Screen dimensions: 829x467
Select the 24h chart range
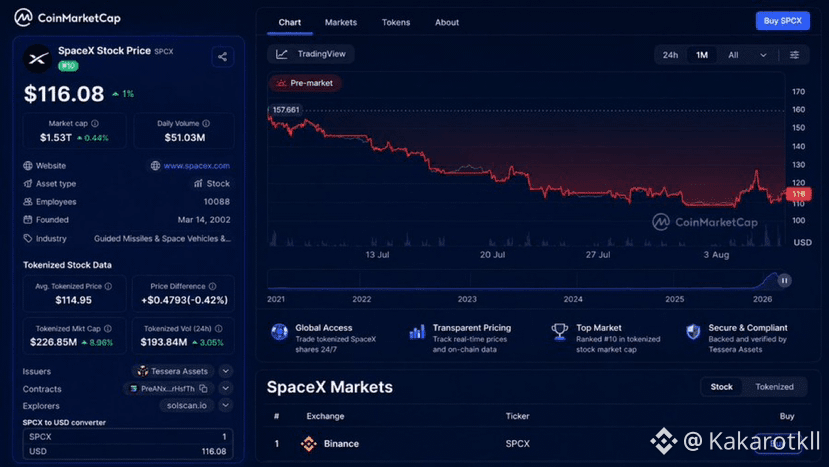(670, 55)
